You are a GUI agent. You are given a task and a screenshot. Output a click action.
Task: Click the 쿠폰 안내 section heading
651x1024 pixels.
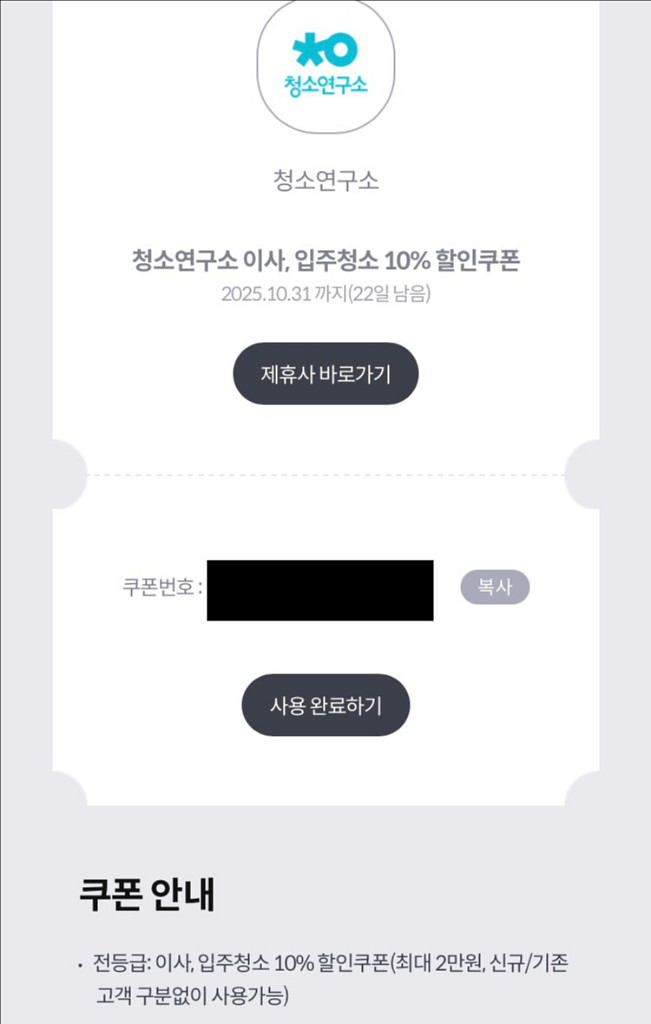(x=147, y=895)
